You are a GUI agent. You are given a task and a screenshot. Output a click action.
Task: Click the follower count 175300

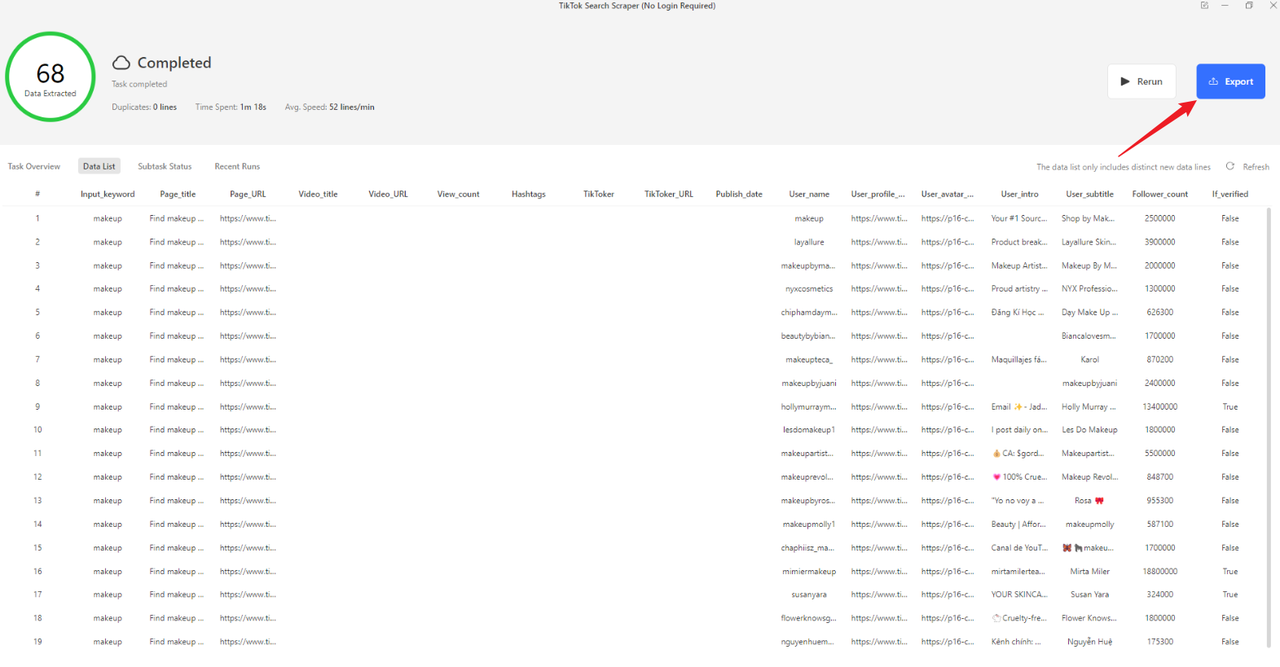[1160, 641]
